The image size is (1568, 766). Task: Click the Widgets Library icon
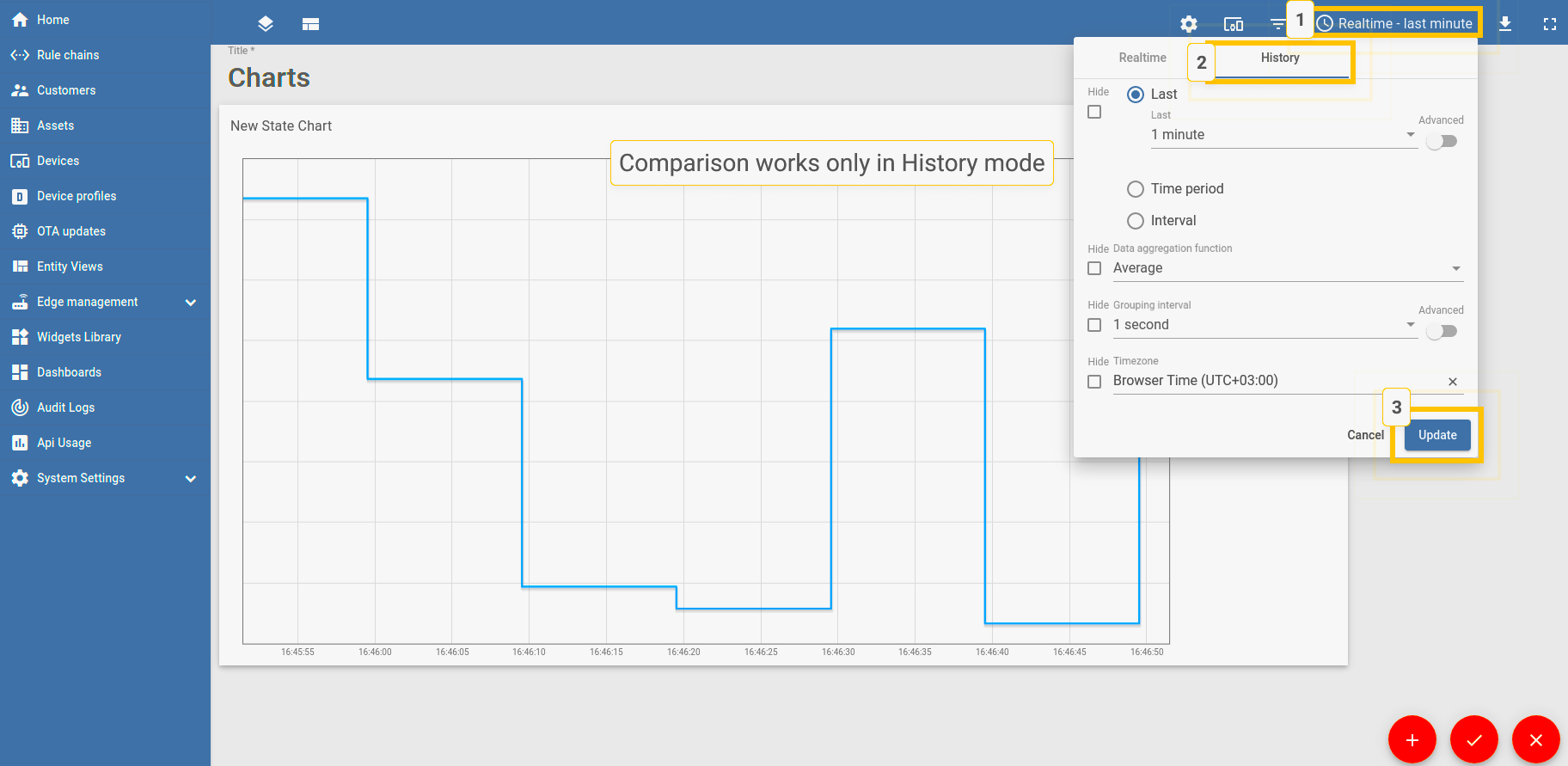[20, 337]
